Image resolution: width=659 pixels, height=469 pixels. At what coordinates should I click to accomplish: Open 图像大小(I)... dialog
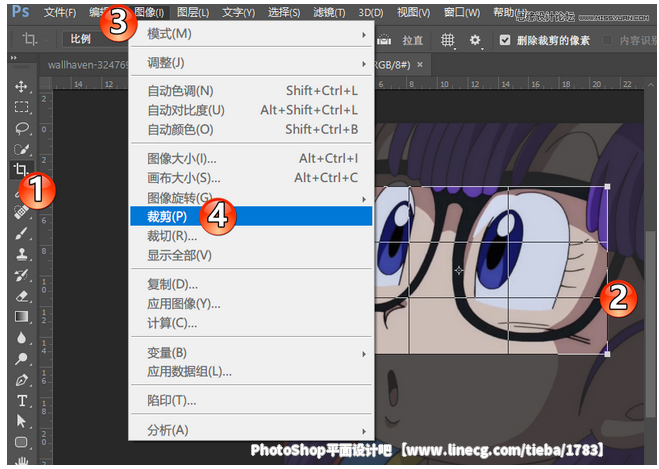coord(251,159)
